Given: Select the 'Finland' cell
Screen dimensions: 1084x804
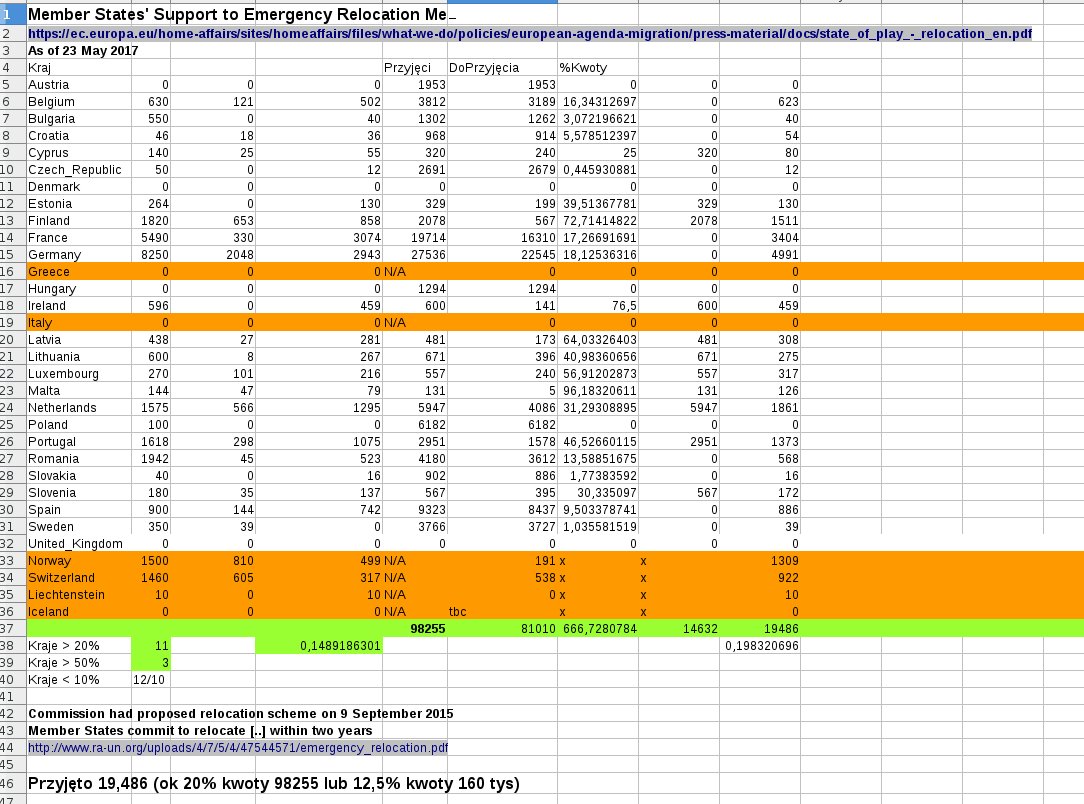Looking at the screenshot, I should pyautogui.click(x=80, y=221).
